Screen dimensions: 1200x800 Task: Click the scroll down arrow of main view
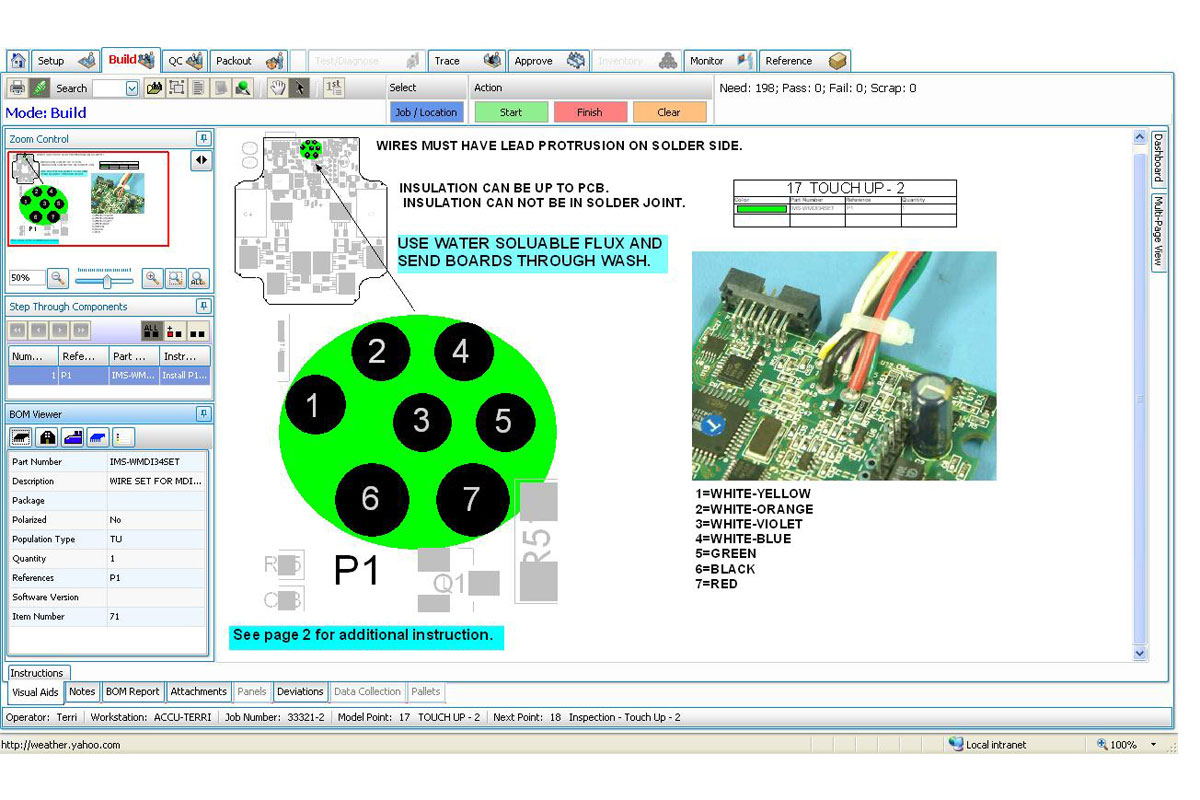click(1139, 654)
